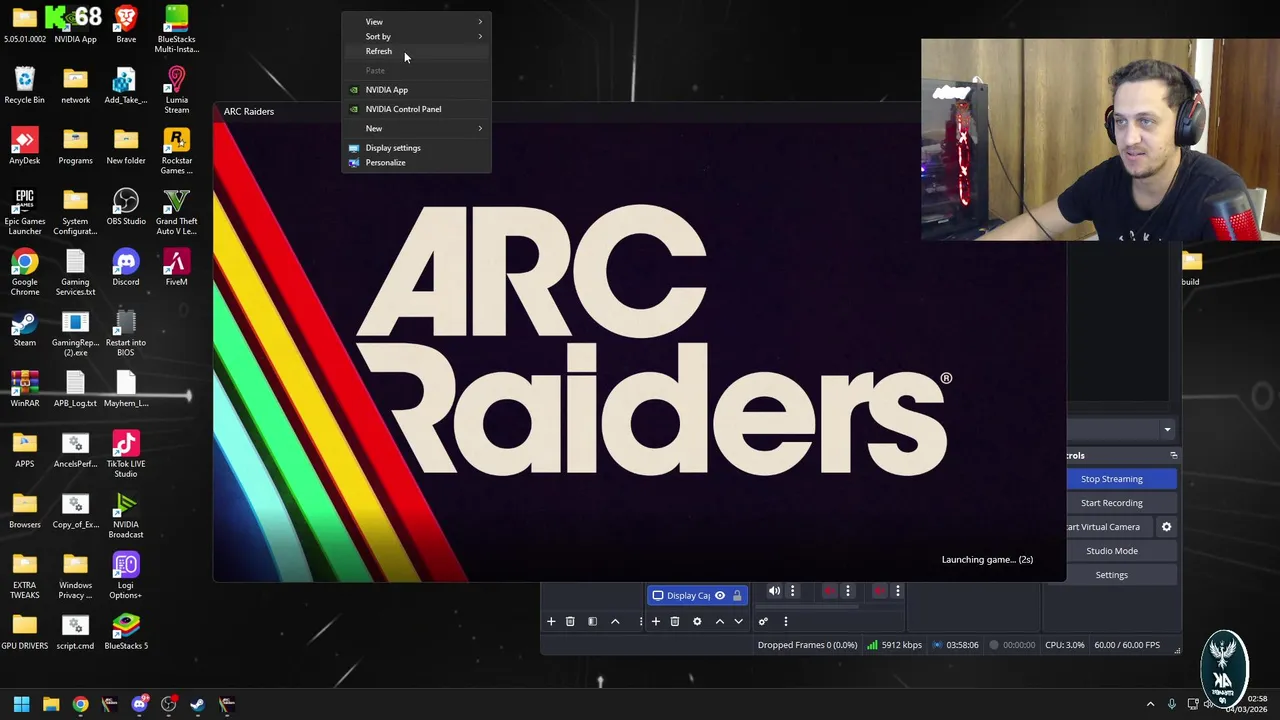This screenshot has width=1280, height=720.
Task: Choose Personalize from context menu
Action: click(416, 162)
